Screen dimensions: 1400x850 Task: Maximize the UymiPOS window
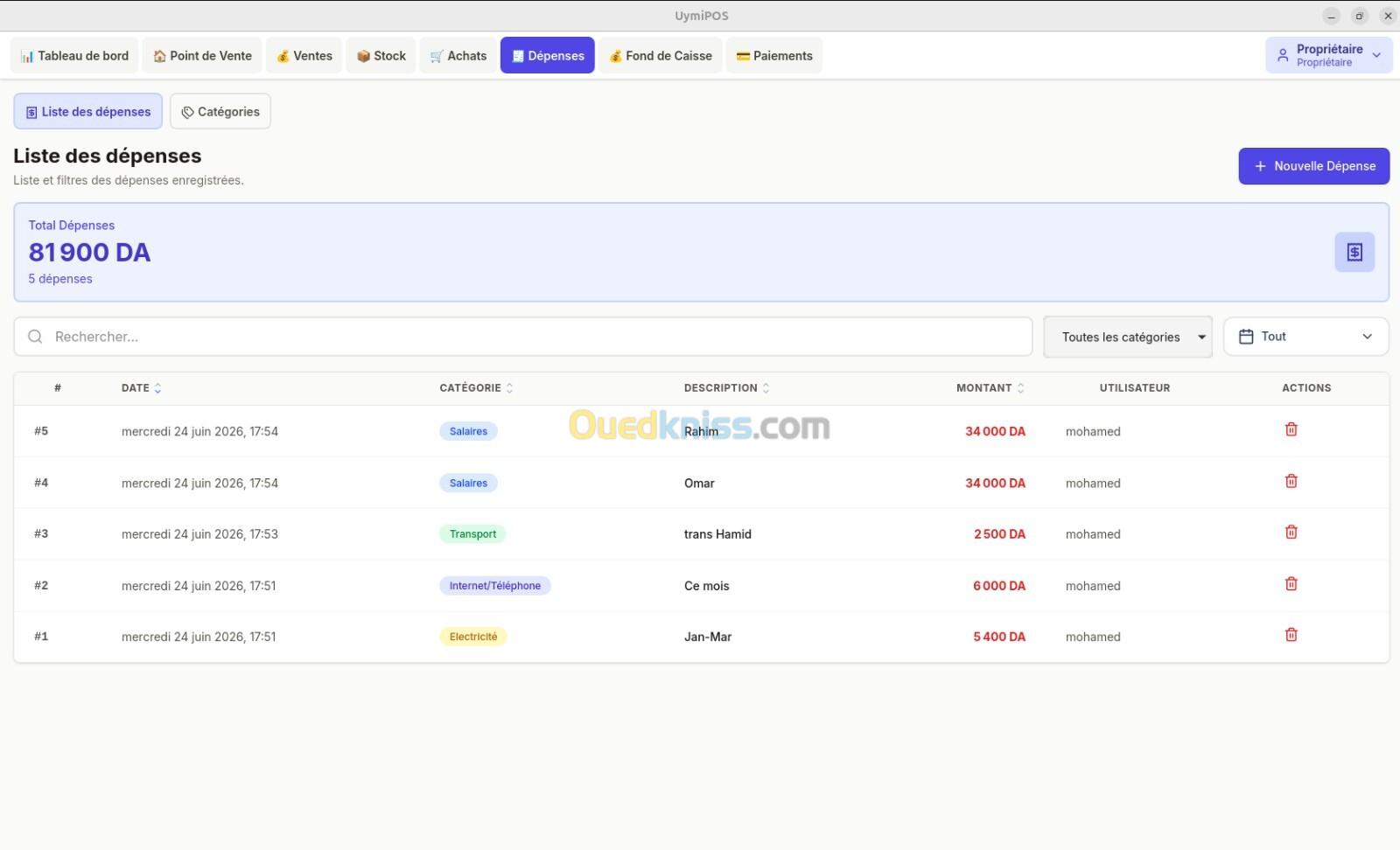(x=1359, y=16)
